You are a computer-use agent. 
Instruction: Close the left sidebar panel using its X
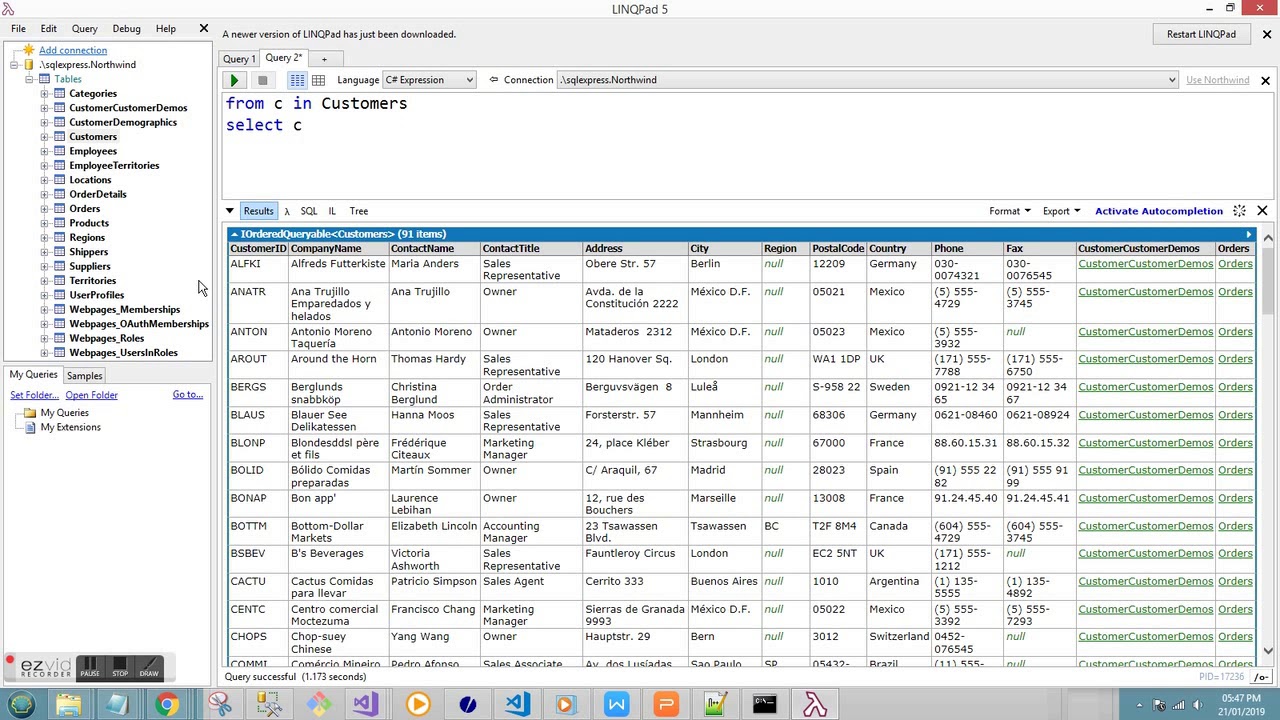pyautogui.click(x=203, y=28)
